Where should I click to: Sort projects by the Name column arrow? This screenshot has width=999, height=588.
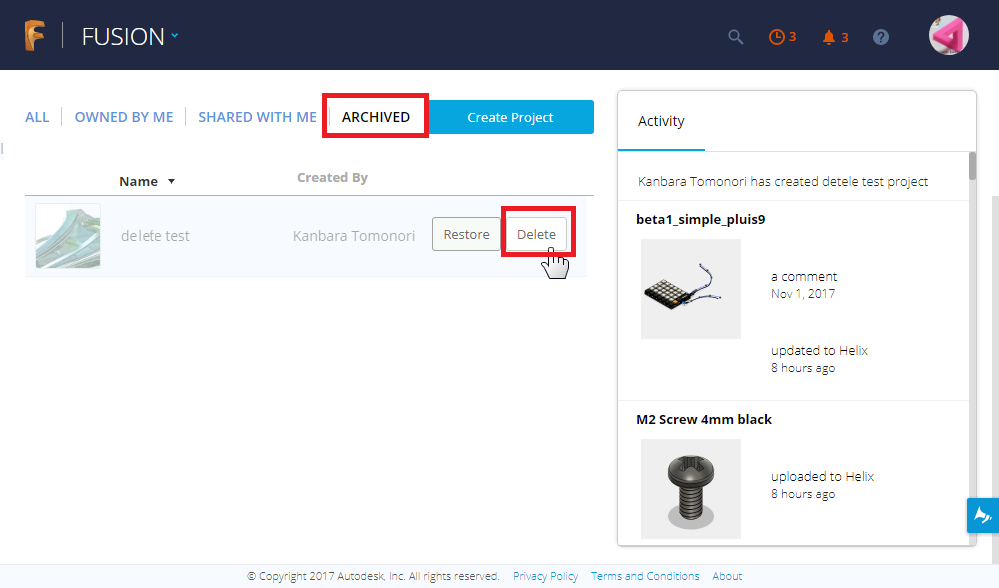pos(171,182)
